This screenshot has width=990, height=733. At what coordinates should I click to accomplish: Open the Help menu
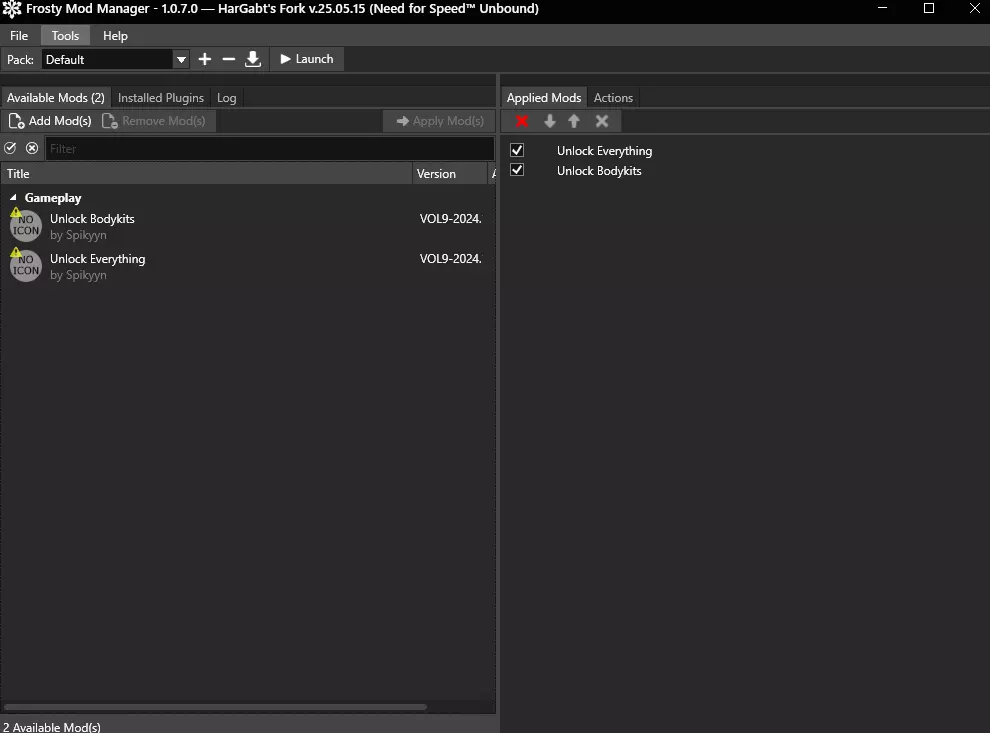tap(115, 35)
